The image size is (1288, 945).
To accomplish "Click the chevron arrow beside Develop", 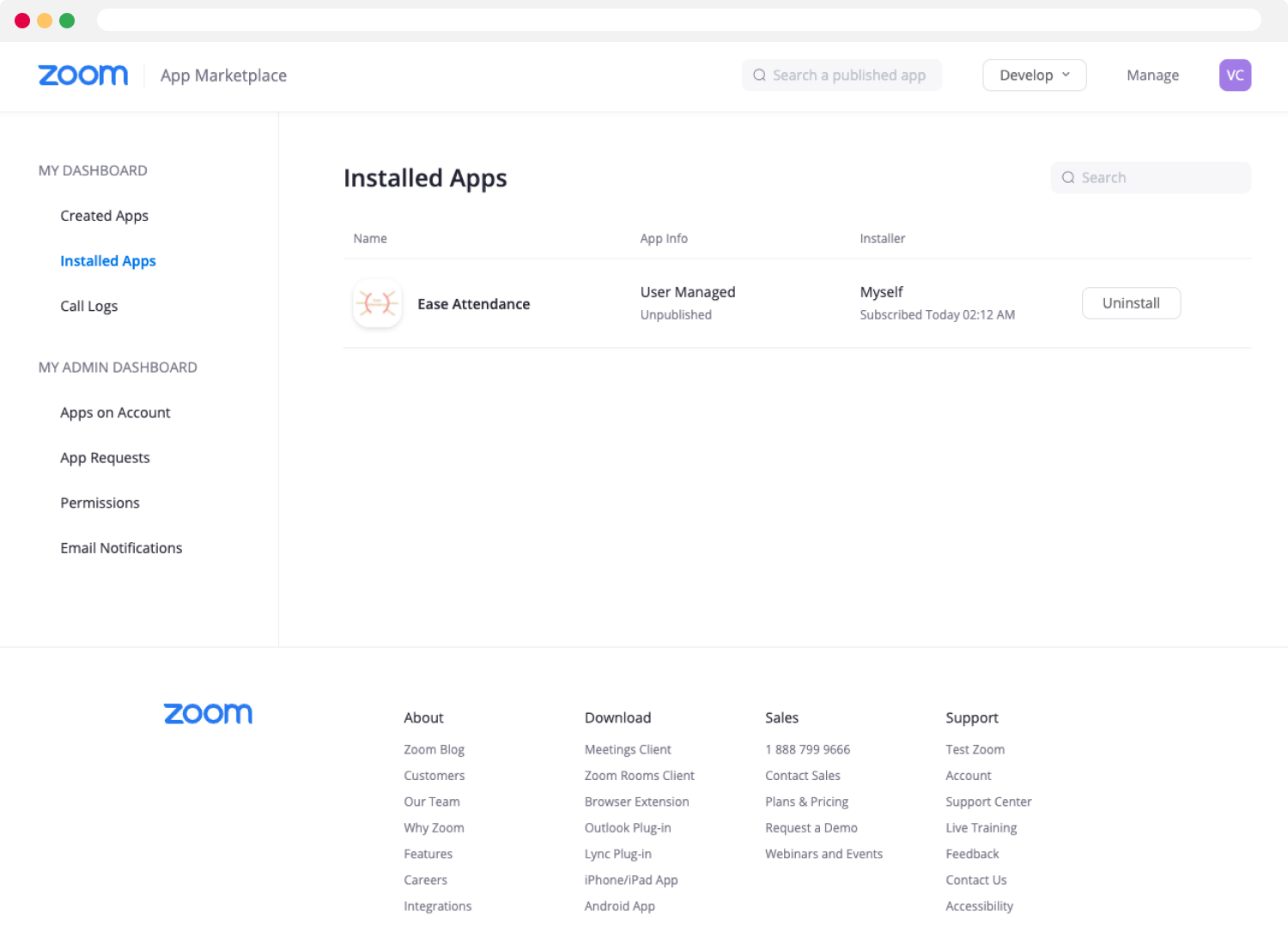I will coord(1066,75).
